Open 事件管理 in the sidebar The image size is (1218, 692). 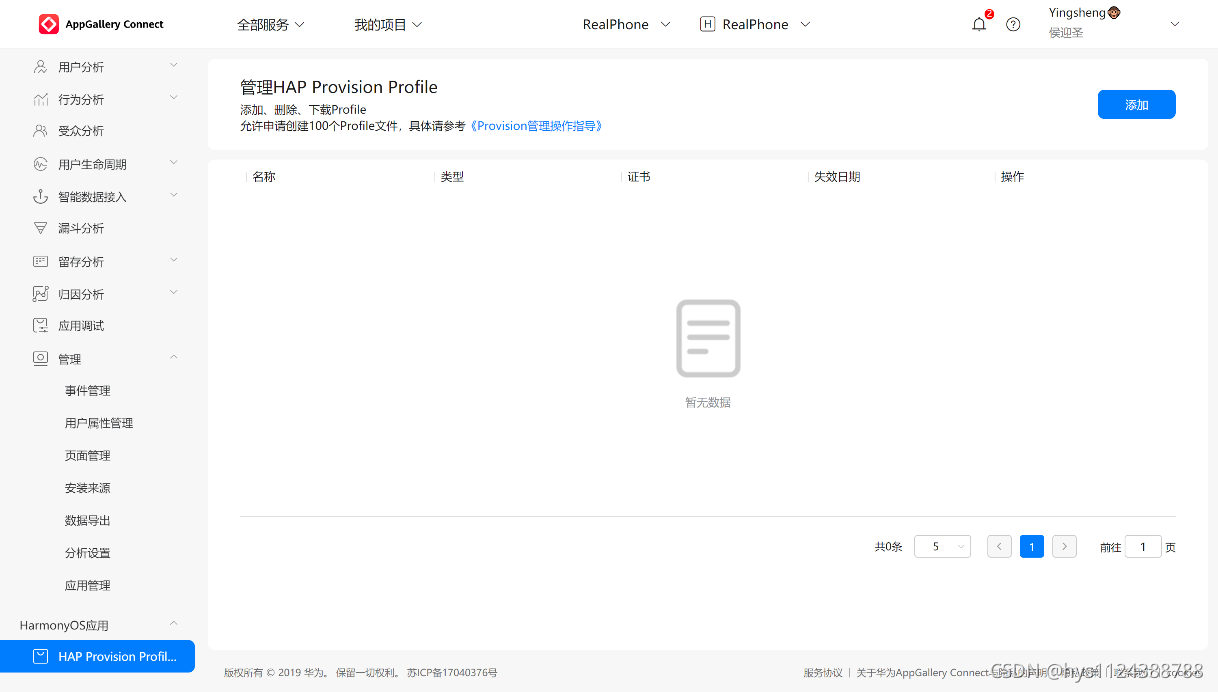coord(88,391)
